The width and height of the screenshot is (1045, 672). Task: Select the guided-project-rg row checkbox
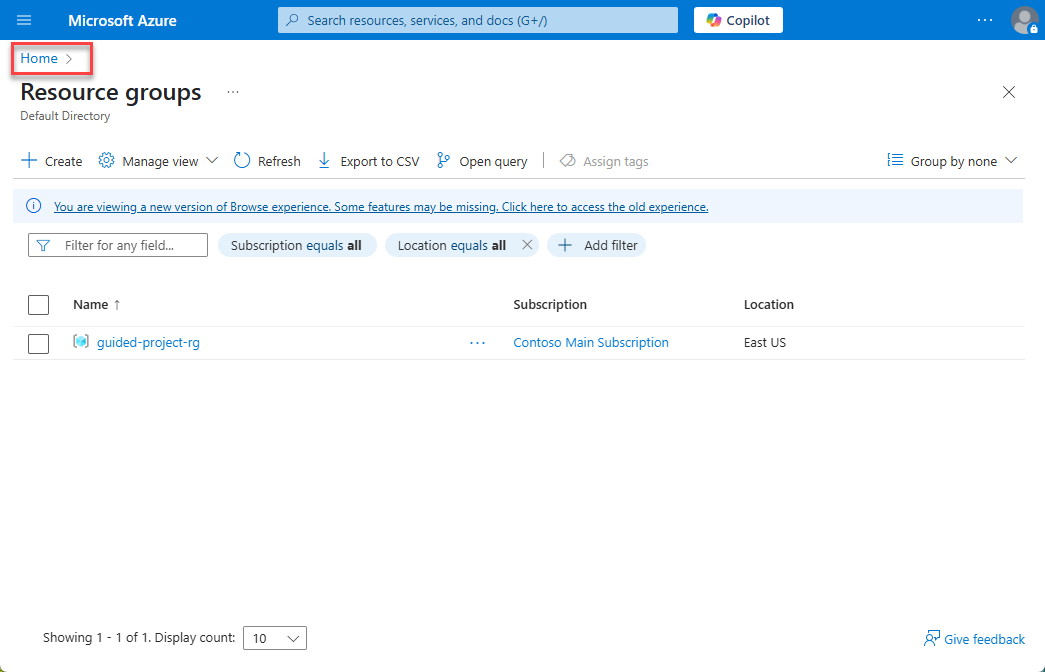click(39, 343)
